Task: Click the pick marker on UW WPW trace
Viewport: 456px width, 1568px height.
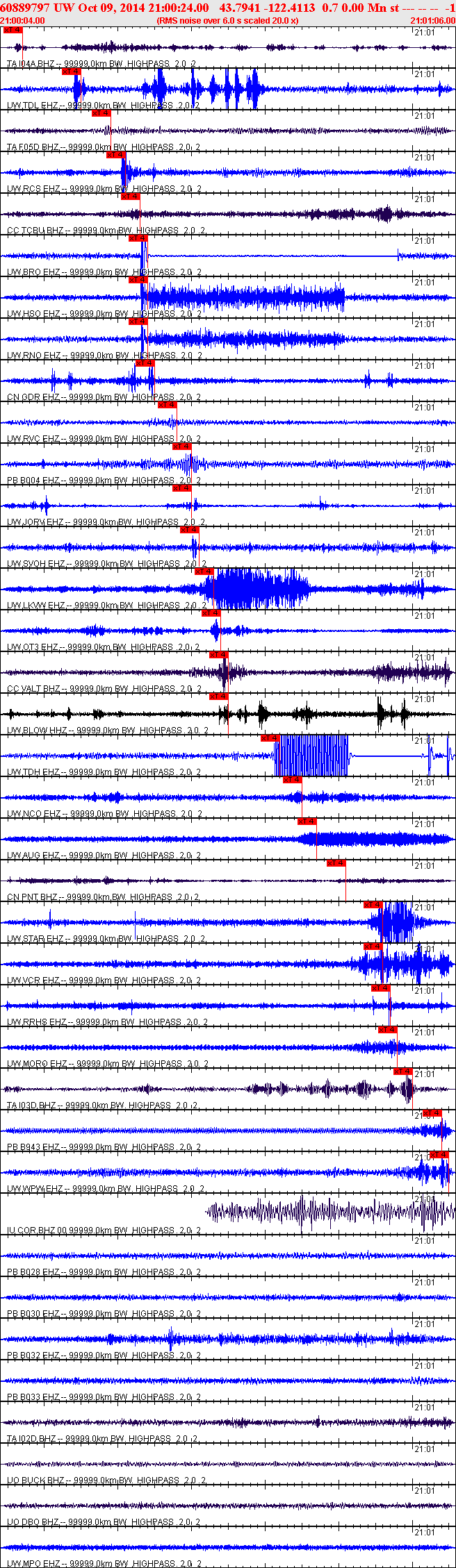Action: point(439,1155)
